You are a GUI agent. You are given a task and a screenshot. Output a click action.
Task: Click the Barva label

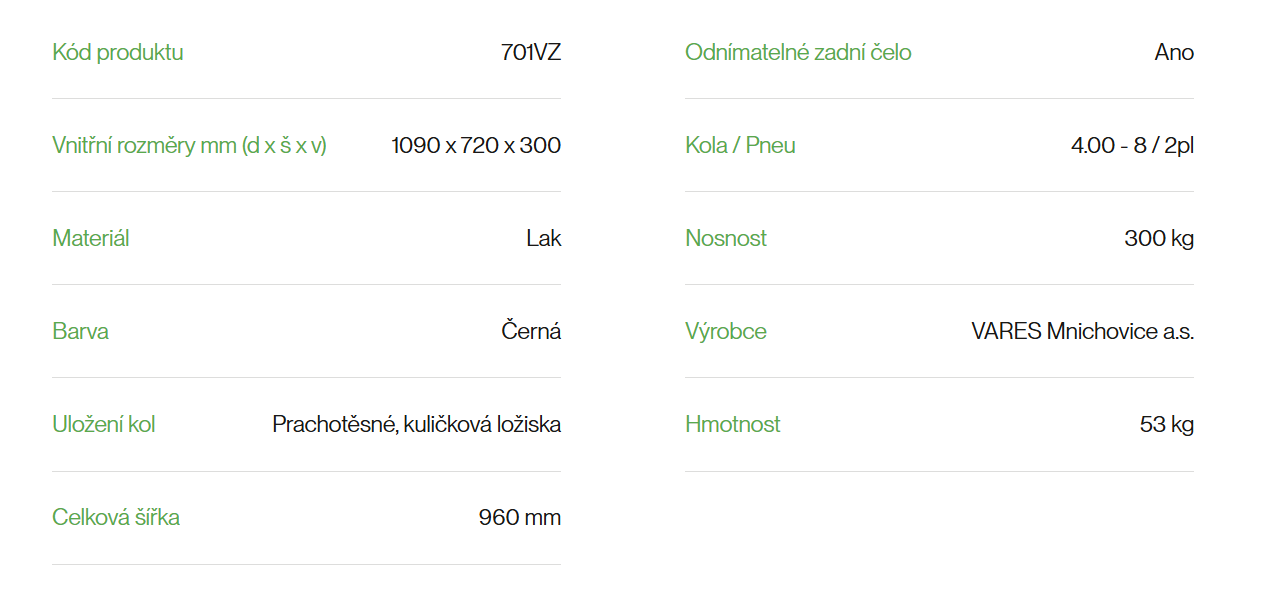pyautogui.click(x=81, y=331)
